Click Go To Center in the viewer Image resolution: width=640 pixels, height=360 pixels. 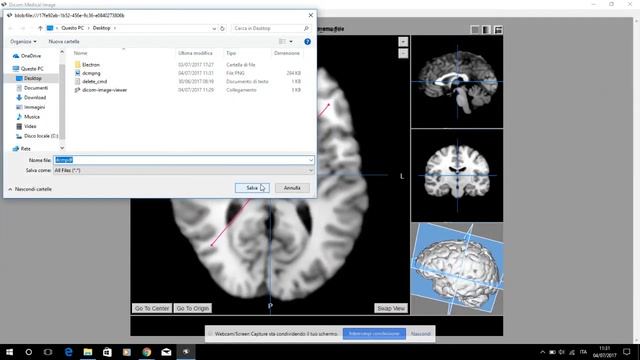tap(152, 308)
